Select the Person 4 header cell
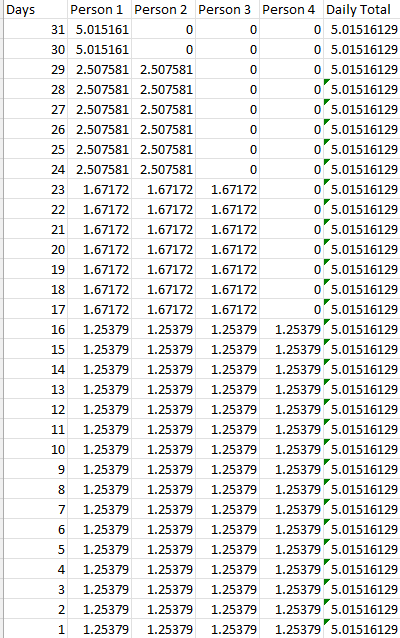400x638 pixels. (291, 10)
